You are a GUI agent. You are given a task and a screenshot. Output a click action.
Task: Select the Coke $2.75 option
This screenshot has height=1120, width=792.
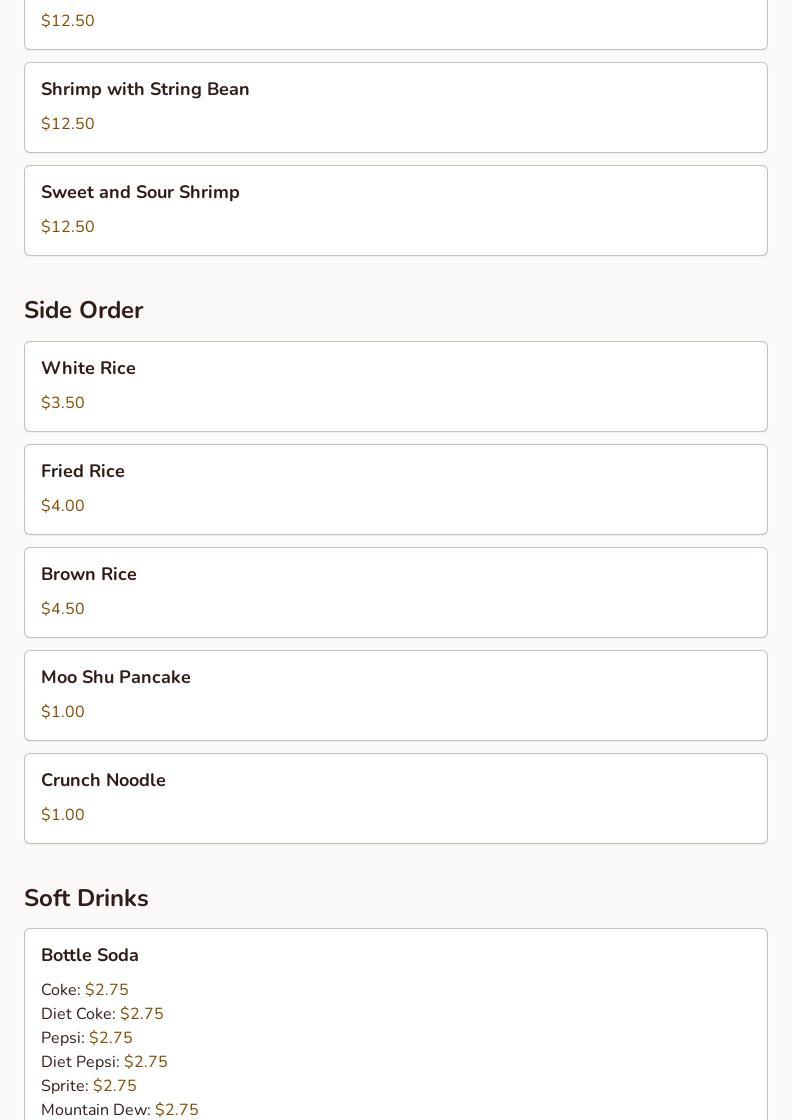coord(85,989)
